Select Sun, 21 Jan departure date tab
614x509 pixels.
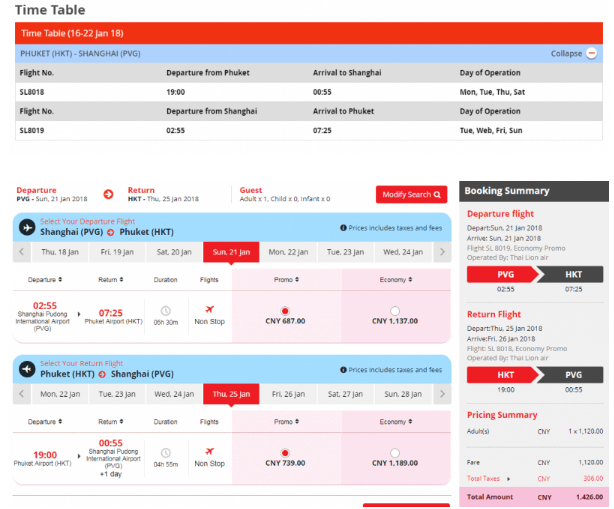click(231, 252)
